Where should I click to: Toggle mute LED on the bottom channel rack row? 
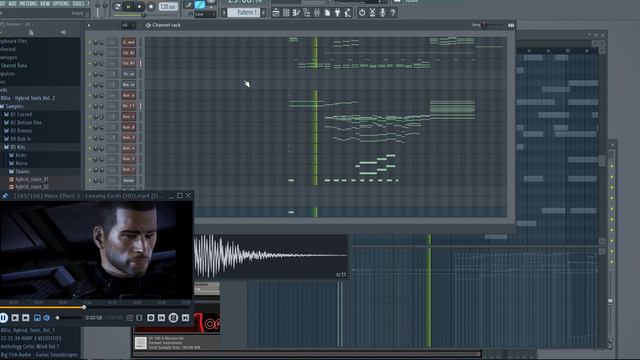(x=90, y=180)
